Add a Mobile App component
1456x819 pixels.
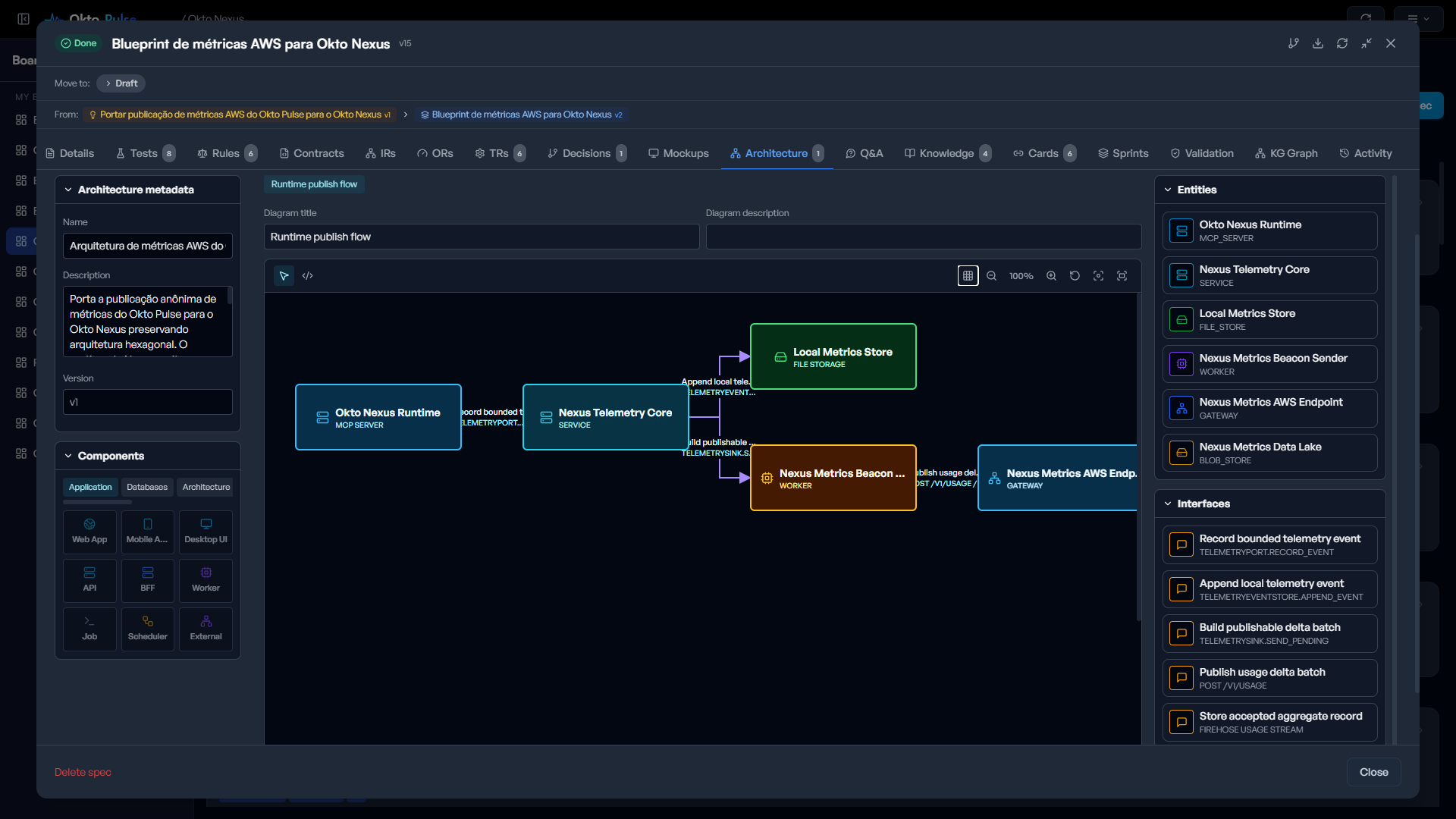coord(147,532)
